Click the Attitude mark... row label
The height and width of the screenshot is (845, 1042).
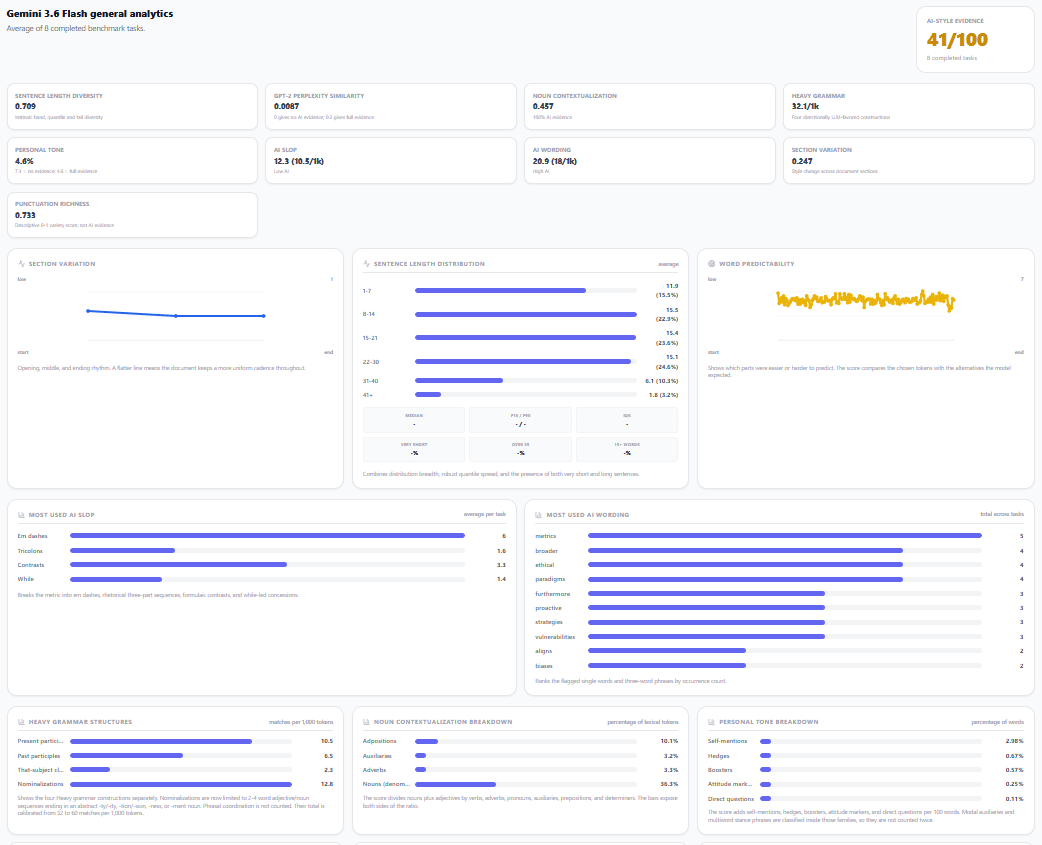point(730,784)
